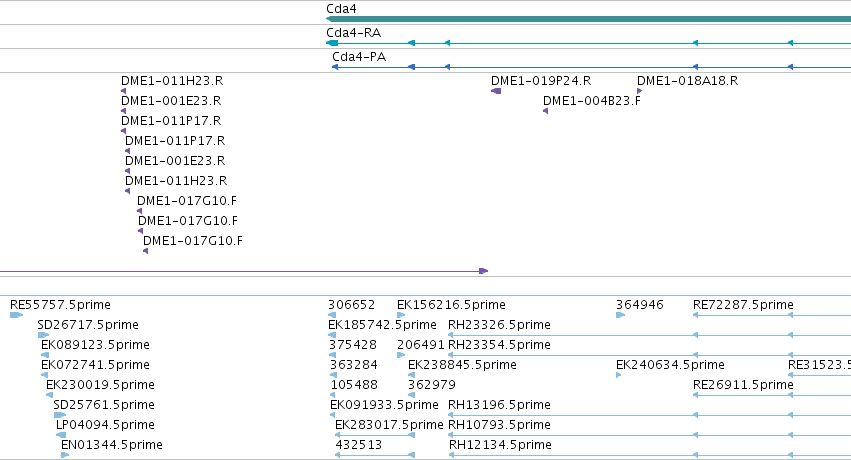Select EST EK091933.5prime
The height and width of the screenshot is (460, 851).
[x=384, y=405]
